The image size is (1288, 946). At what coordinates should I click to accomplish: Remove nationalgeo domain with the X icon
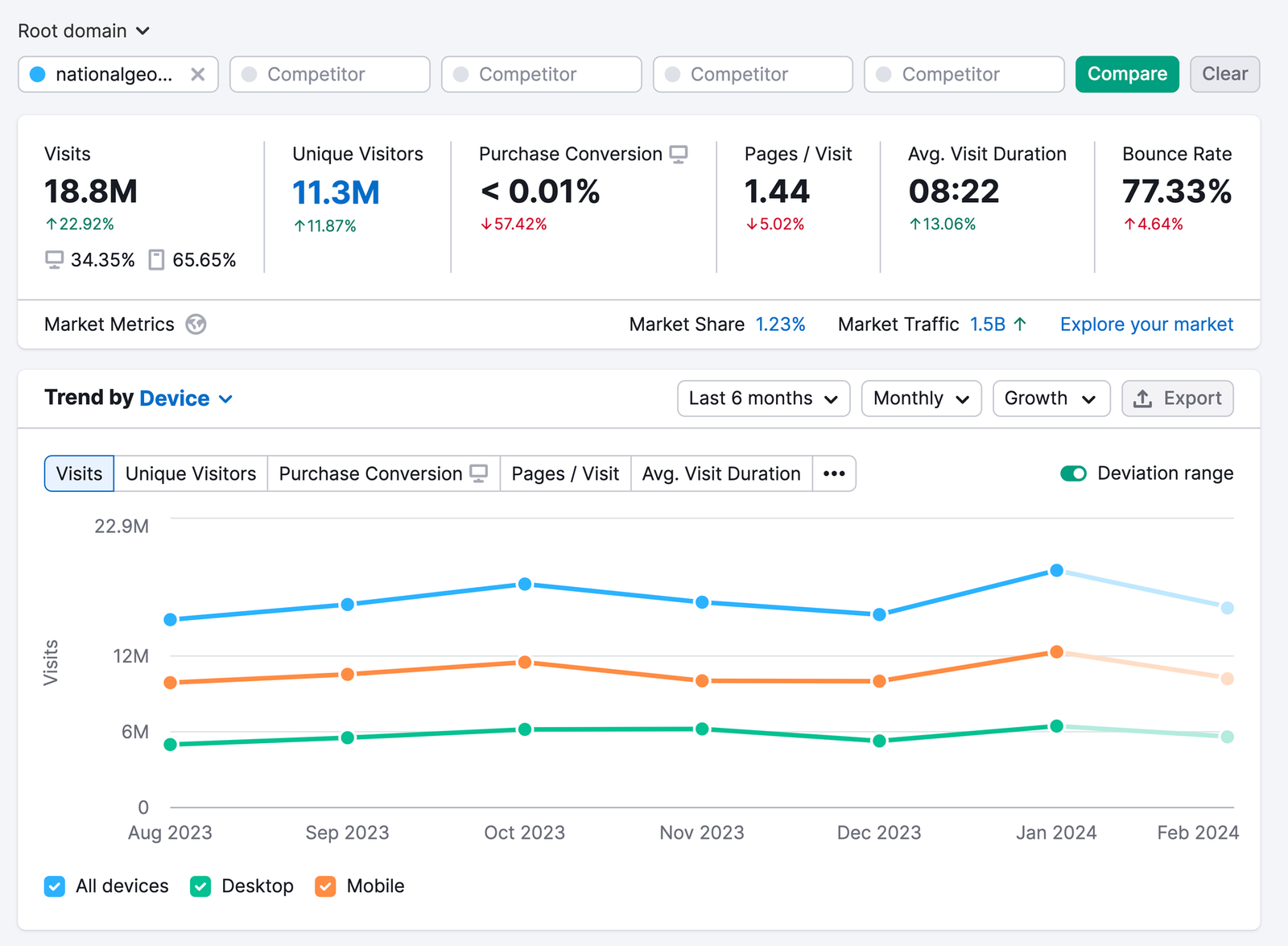coord(198,74)
